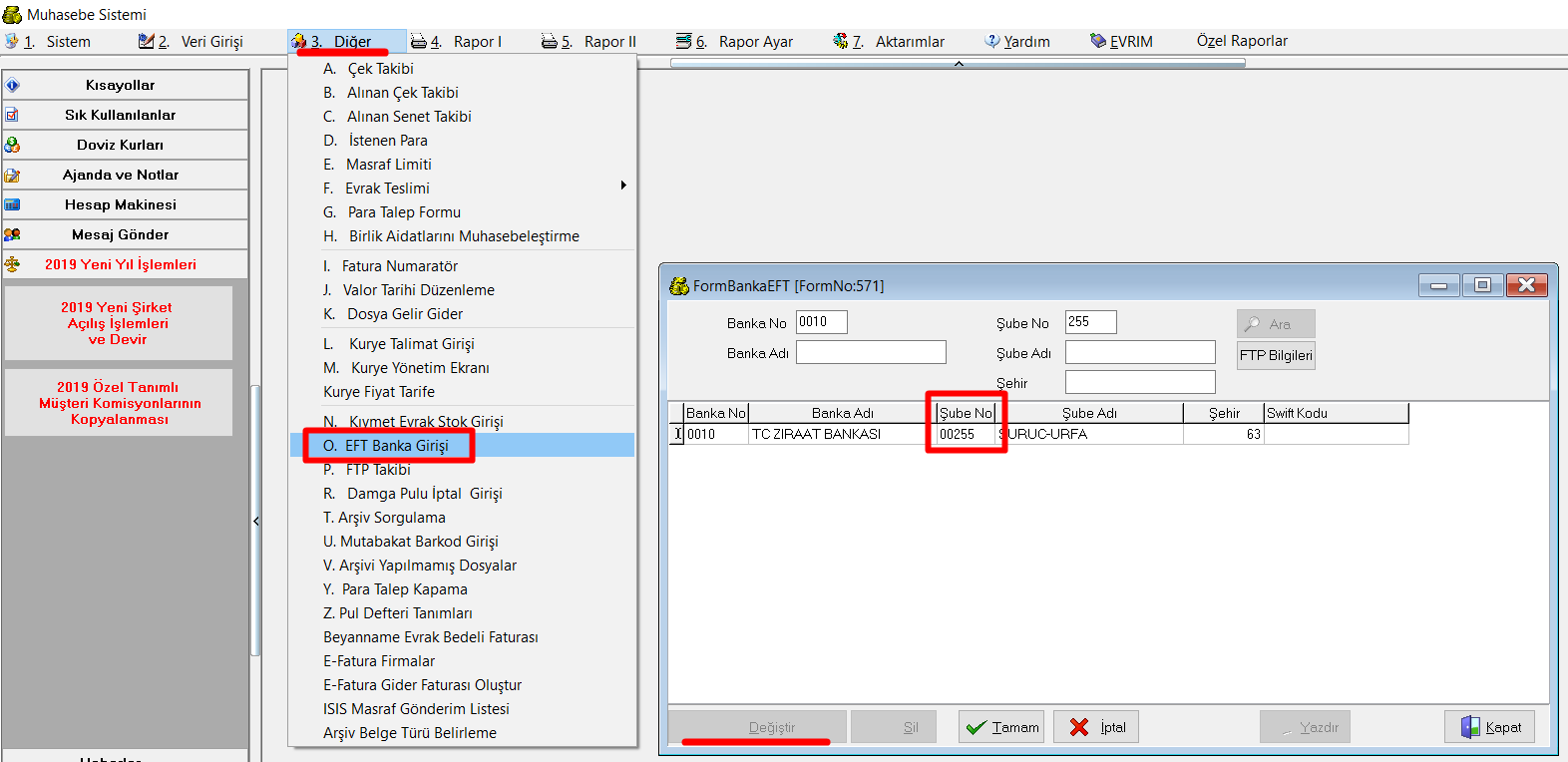Click the Mesaj Gönder icon
This screenshot has width=1568, height=762.
(x=13, y=234)
